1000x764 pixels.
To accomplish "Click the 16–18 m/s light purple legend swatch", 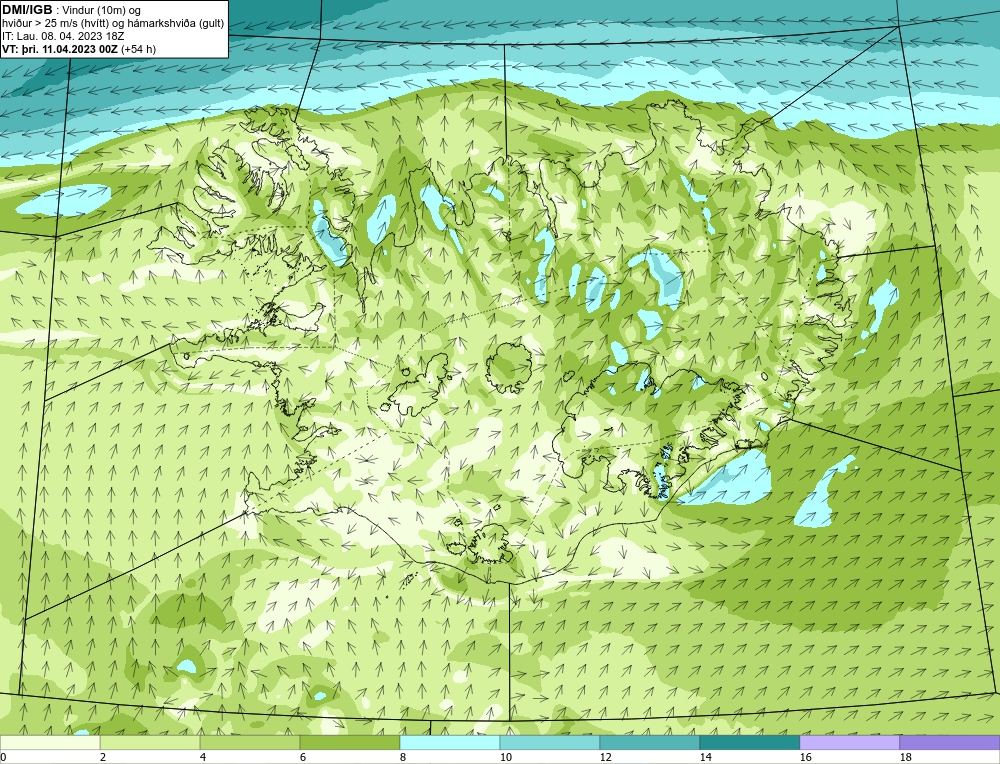I will (x=849, y=742).
